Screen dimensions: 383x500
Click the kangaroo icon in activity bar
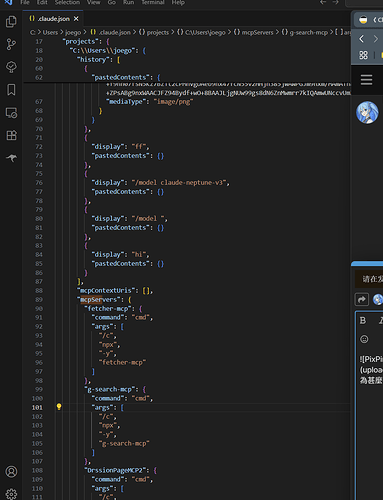pyautogui.click(x=11, y=158)
